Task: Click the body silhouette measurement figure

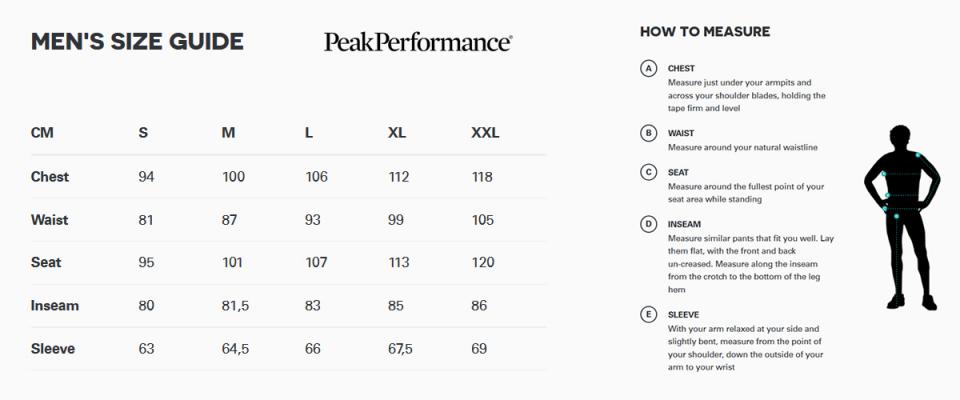Action: (x=902, y=217)
